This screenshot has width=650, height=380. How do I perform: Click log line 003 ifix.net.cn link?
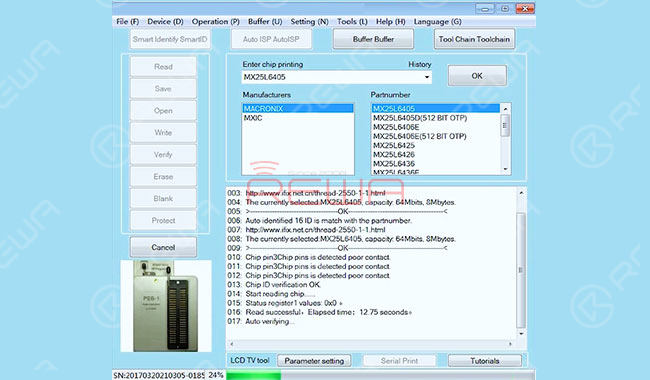(315, 193)
